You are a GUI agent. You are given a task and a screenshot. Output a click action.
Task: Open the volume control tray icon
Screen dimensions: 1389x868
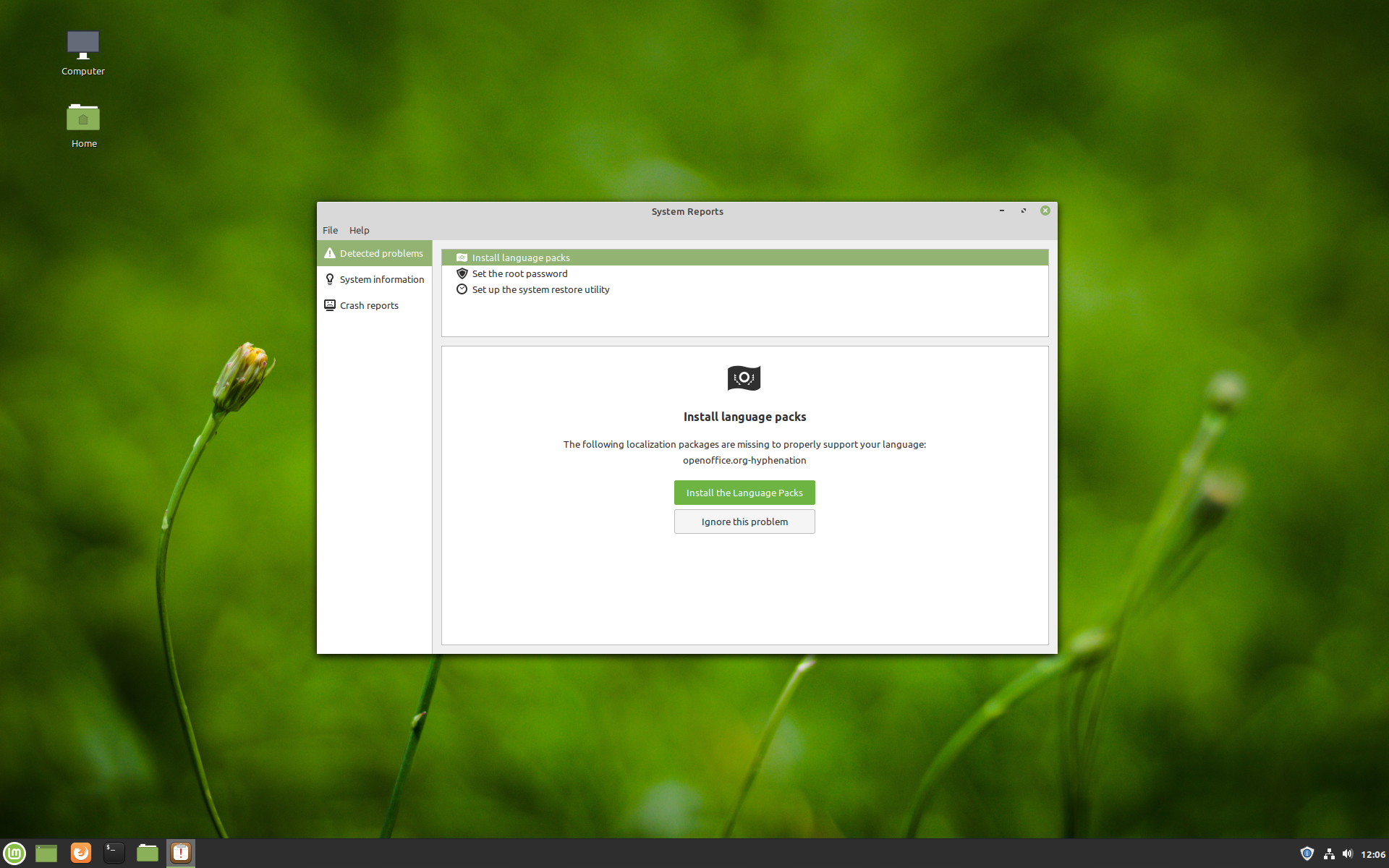pos(1348,854)
